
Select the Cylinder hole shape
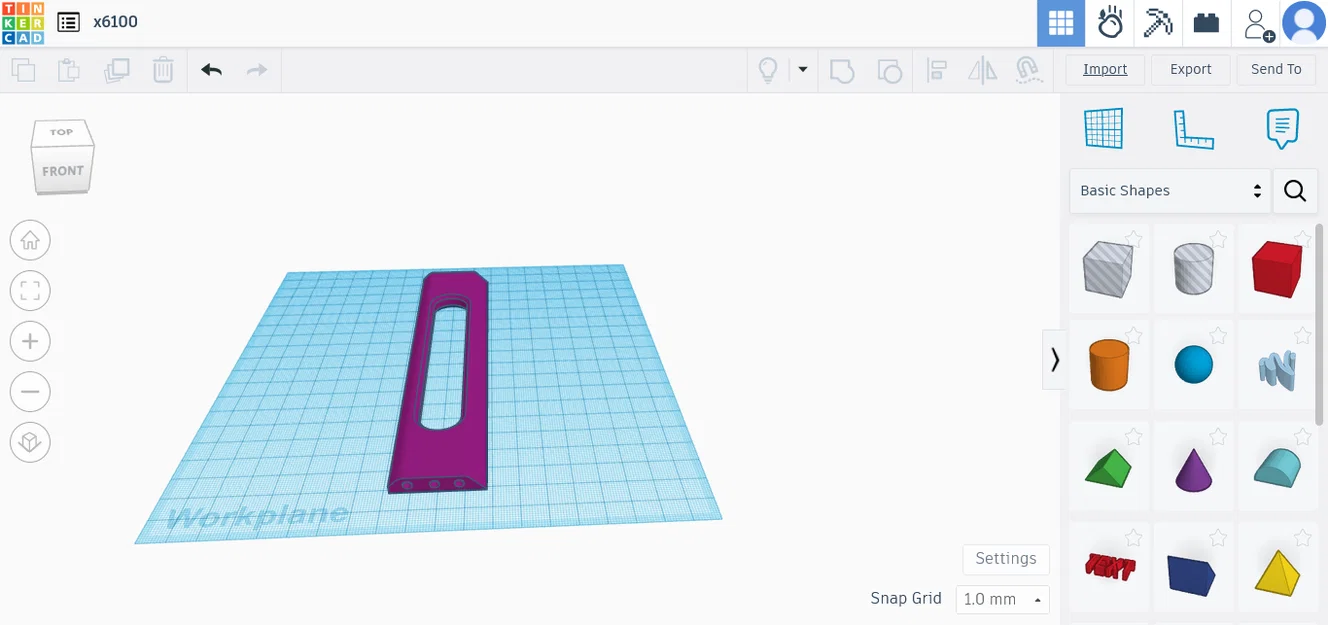[1193, 268]
